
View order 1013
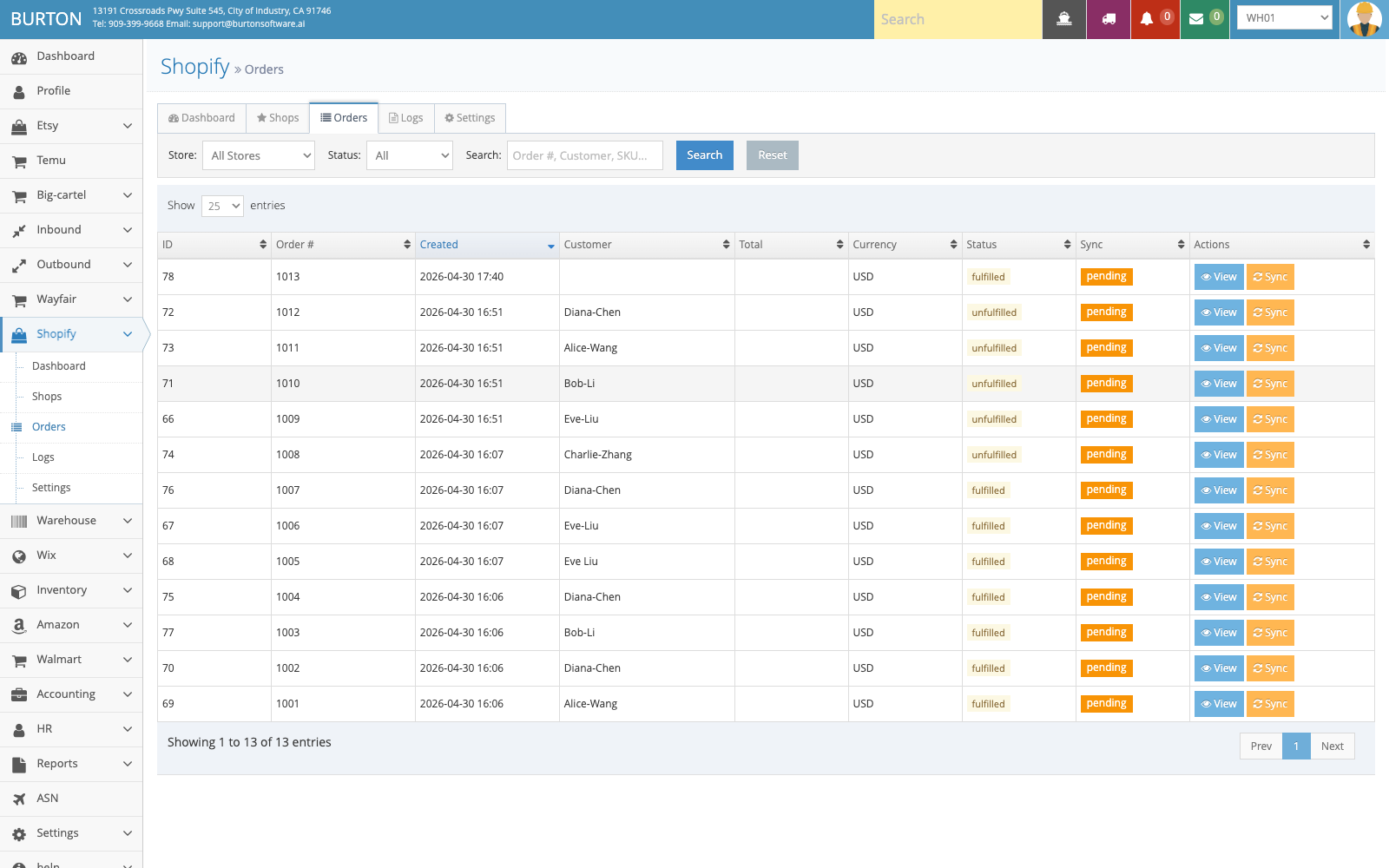[1219, 277]
